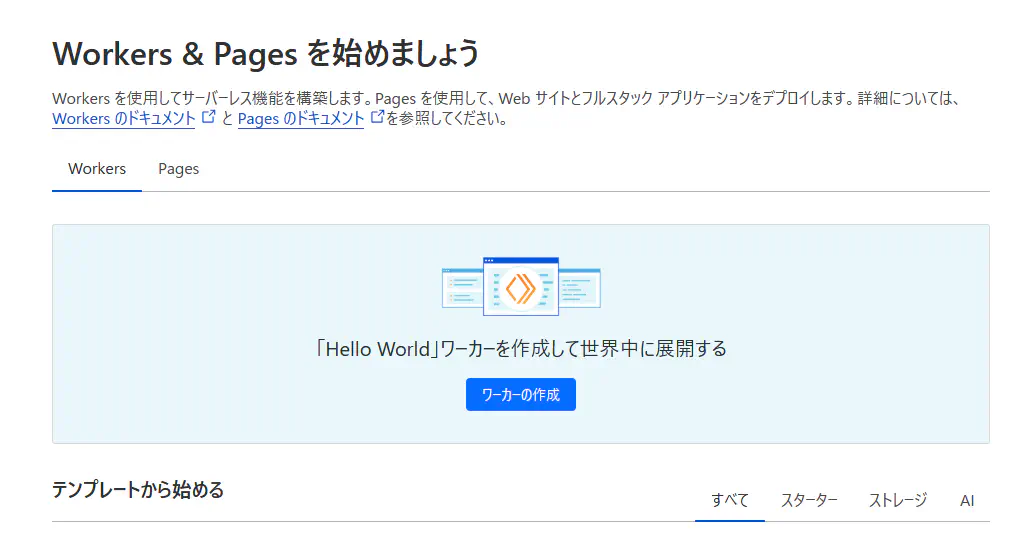Click the right browser window illustration

tap(580, 288)
